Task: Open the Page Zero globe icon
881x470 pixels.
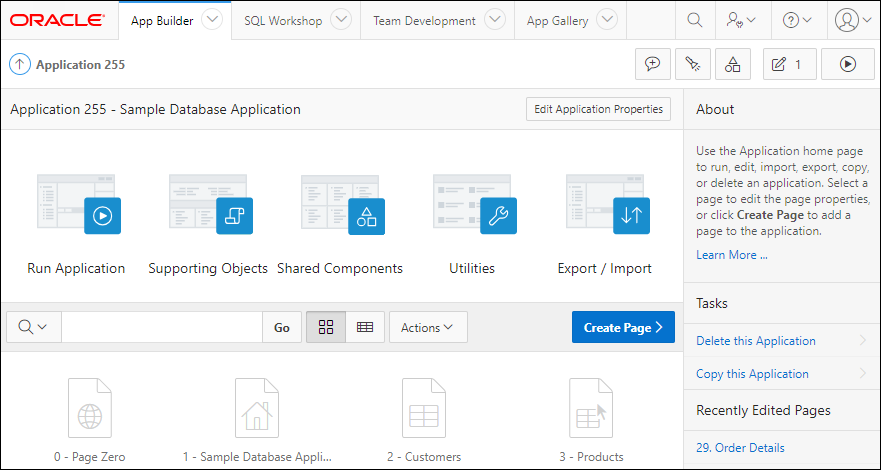Action: (x=90, y=408)
